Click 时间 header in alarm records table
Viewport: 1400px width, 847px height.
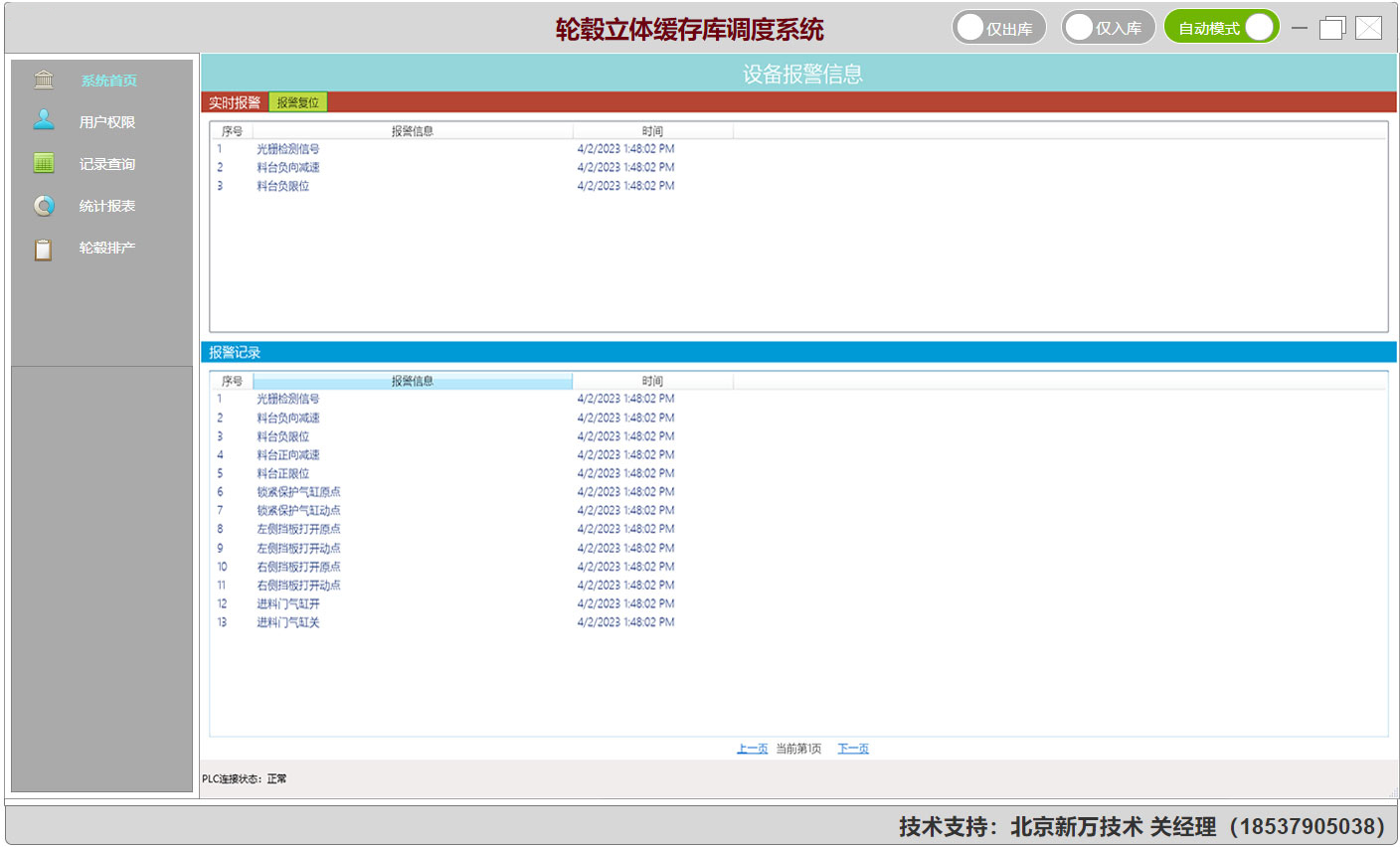(x=652, y=381)
